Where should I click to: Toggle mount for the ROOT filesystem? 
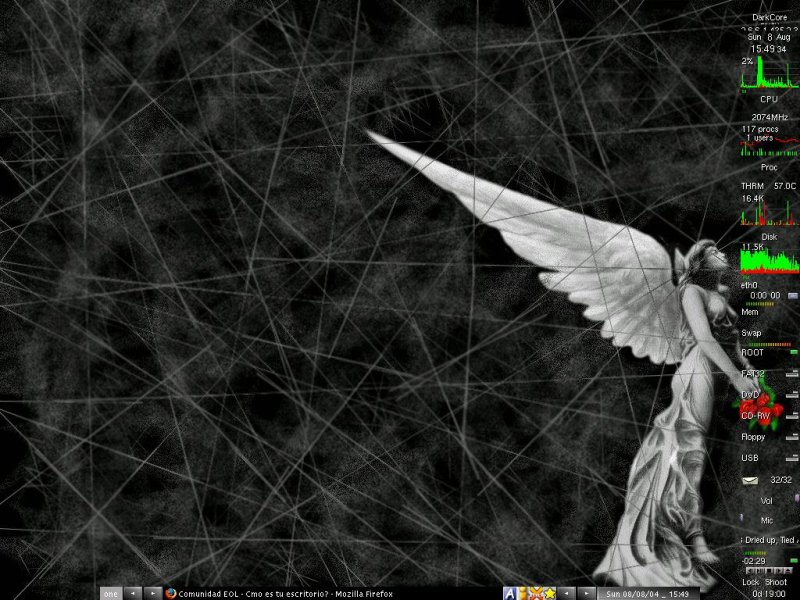coord(793,352)
